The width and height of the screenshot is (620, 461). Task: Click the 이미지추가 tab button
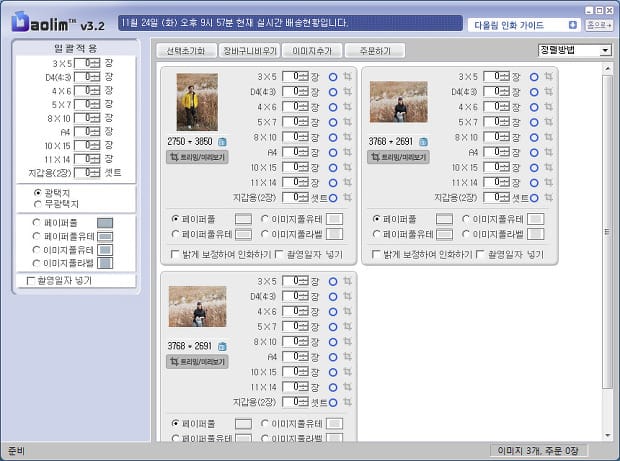pos(312,50)
